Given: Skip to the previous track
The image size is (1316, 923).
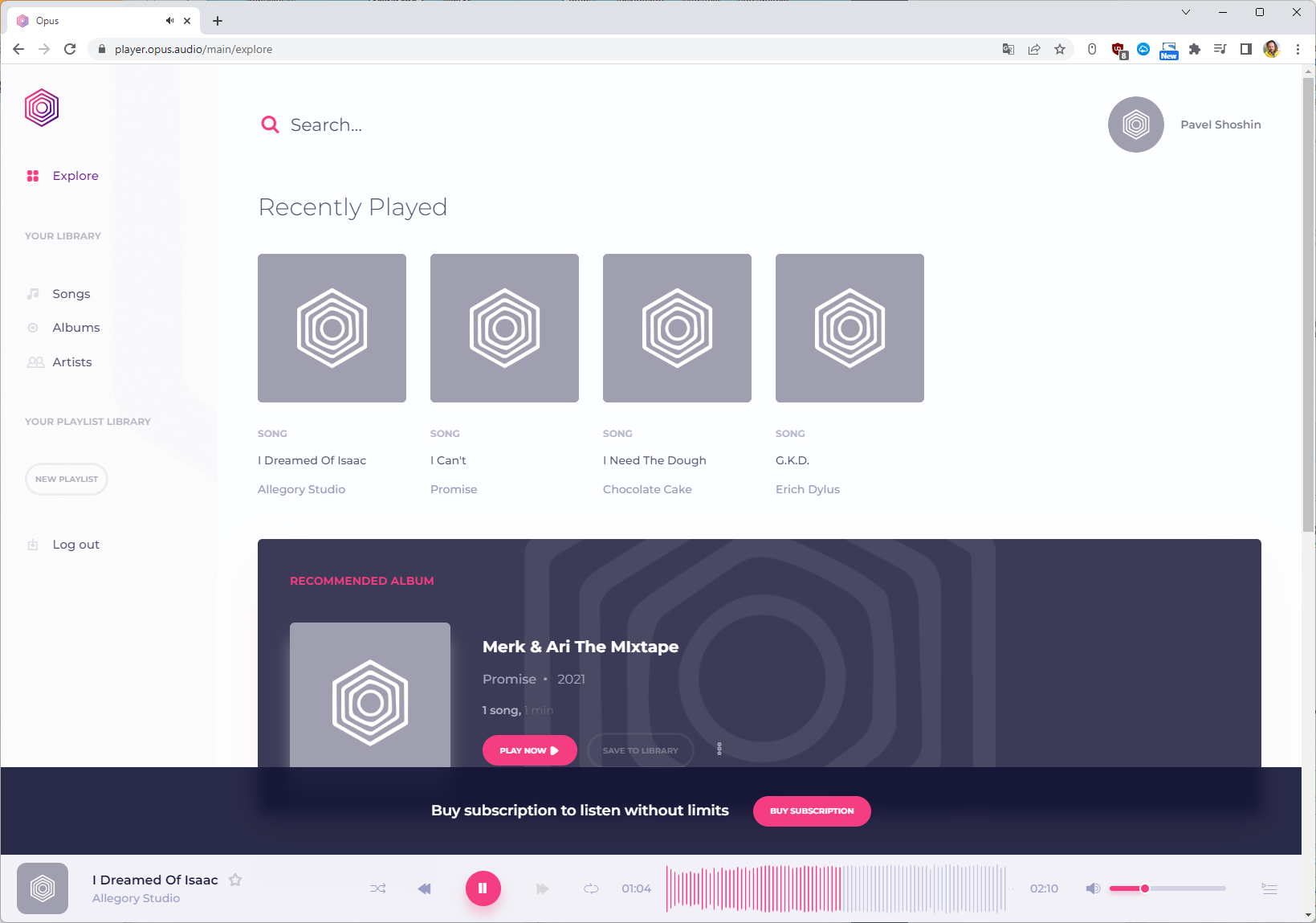Looking at the screenshot, I should (425, 888).
